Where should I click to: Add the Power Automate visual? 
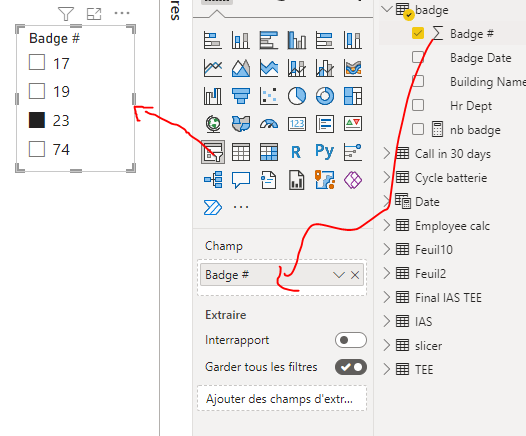[213, 207]
